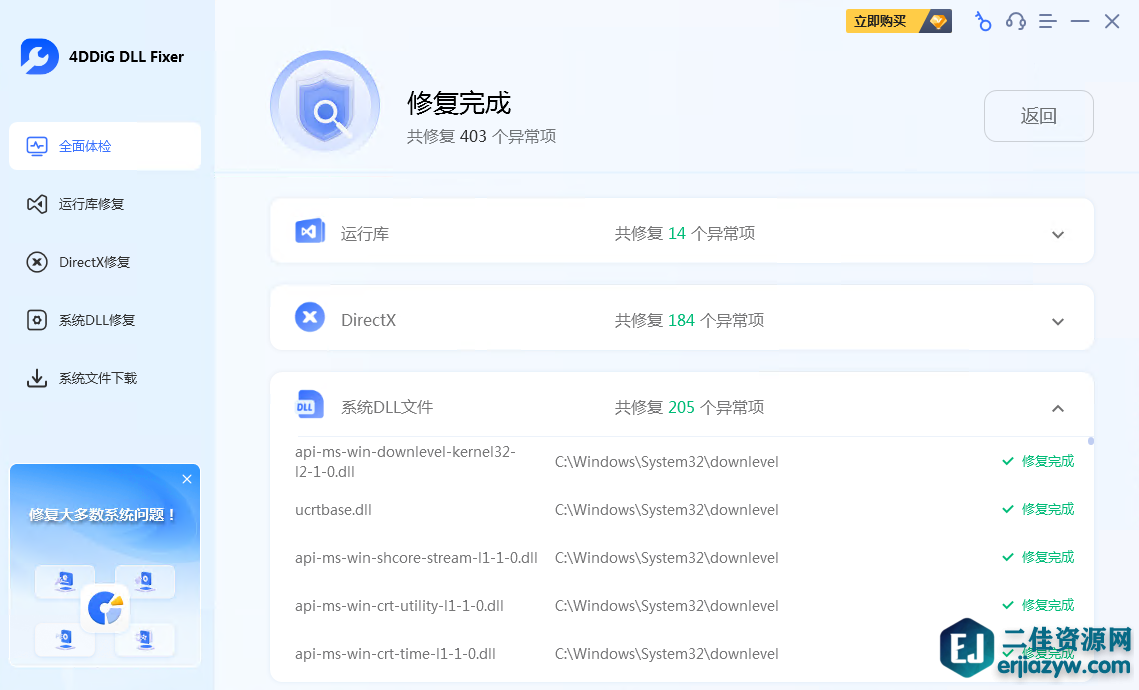The image size is (1139, 690).
Task: Click the 系统DLL修复 gear icon
Action: [37, 320]
